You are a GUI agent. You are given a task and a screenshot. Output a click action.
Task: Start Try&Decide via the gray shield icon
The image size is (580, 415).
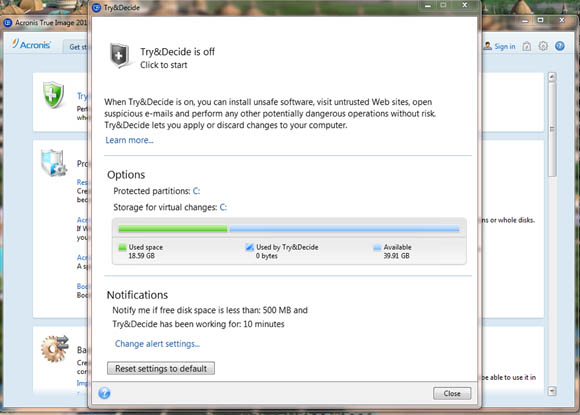[120, 56]
